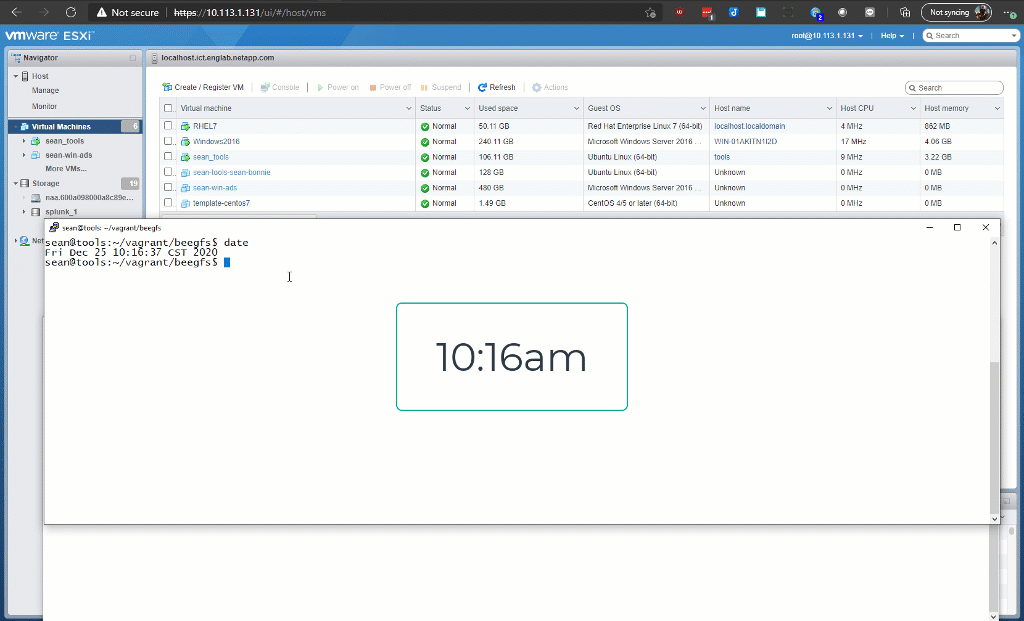Screen dimensions: 1024x621
Task: Open the Help dropdown menu
Action: click(x=892, y=36)
